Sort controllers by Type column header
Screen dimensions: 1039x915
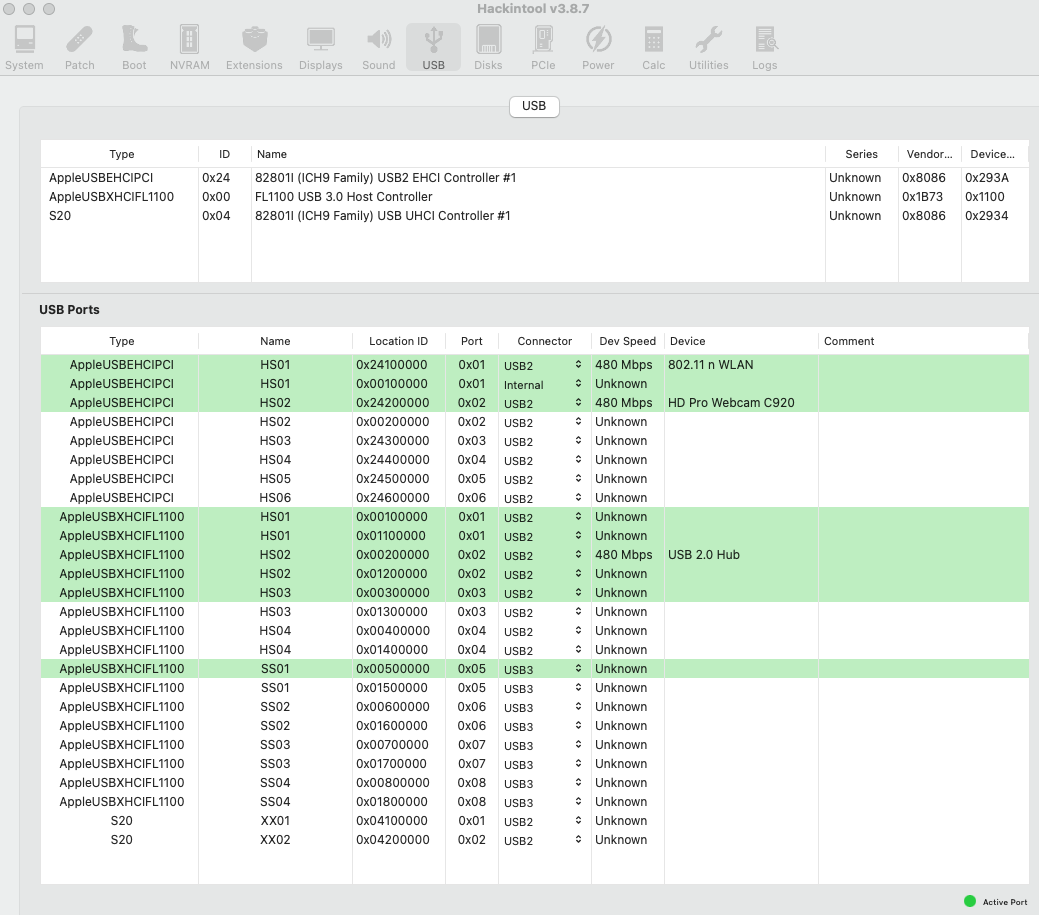[121, 154]
